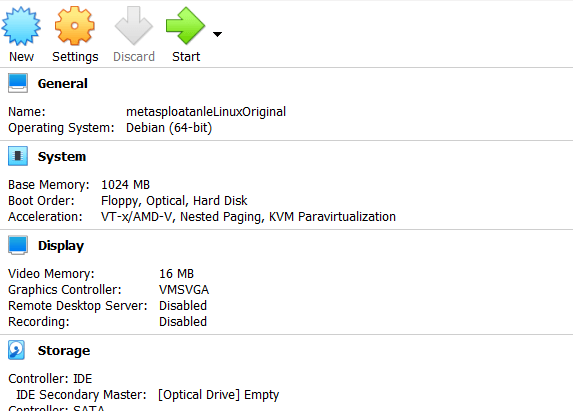573x411 pixels.
Task: Click the grayed Discard arrow icon
Action: (134, 26)
